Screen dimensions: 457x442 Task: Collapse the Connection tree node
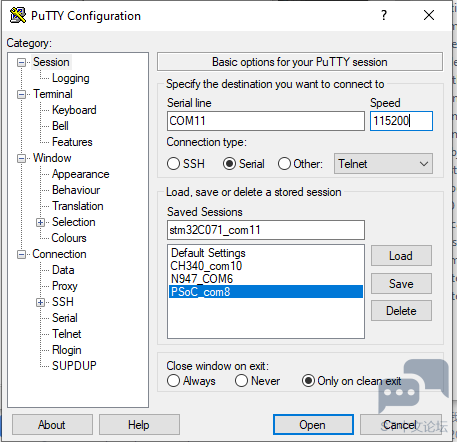tap(21, 254)
